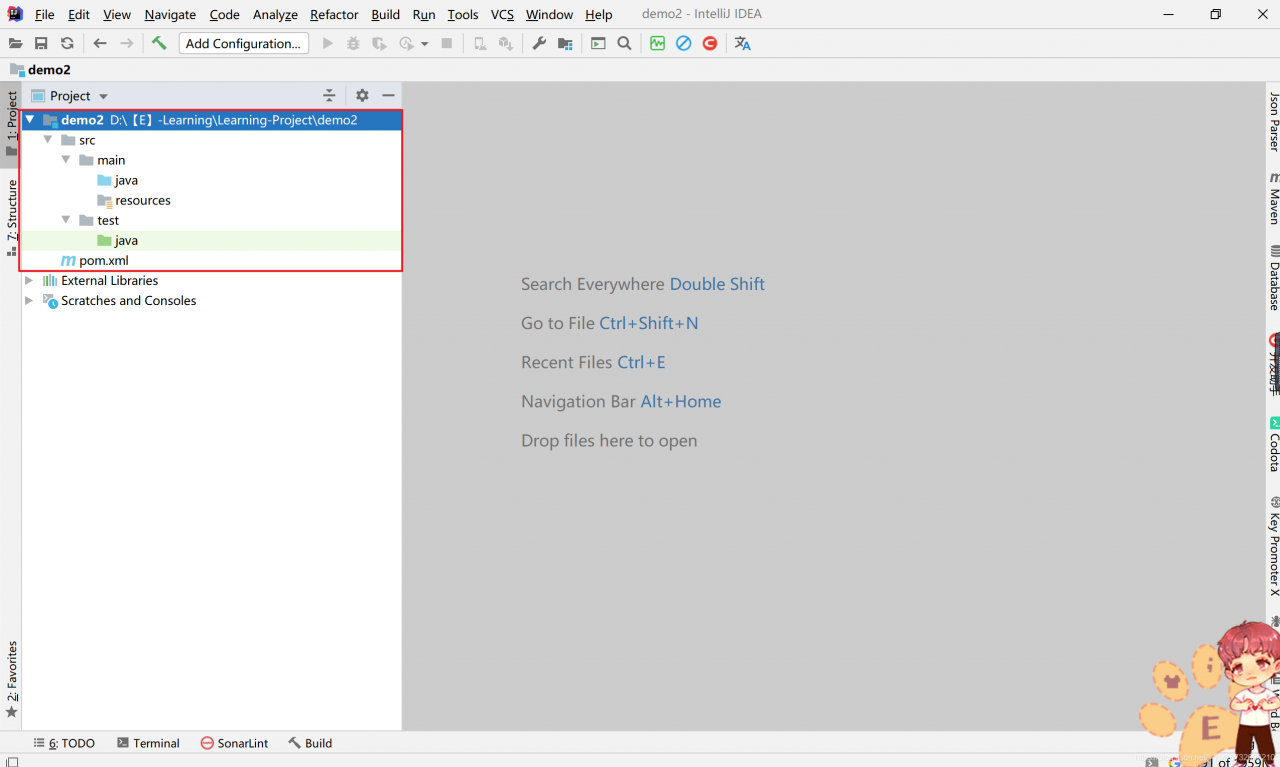Click the Collapse All icon in Project panel
Image resolution: width=1280 pixels, height=767 pixels.
[329, 95]
